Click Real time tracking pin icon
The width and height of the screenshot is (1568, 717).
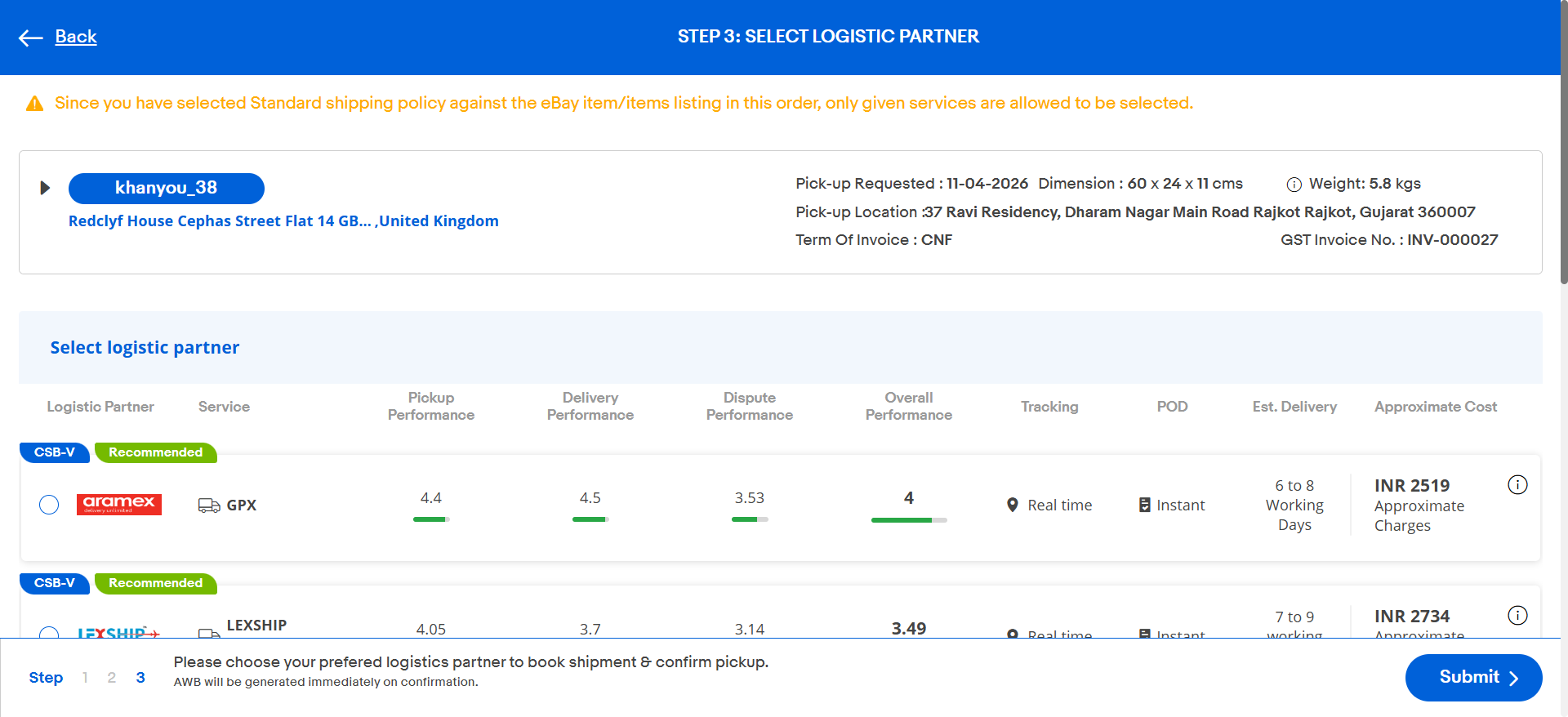1013,505
